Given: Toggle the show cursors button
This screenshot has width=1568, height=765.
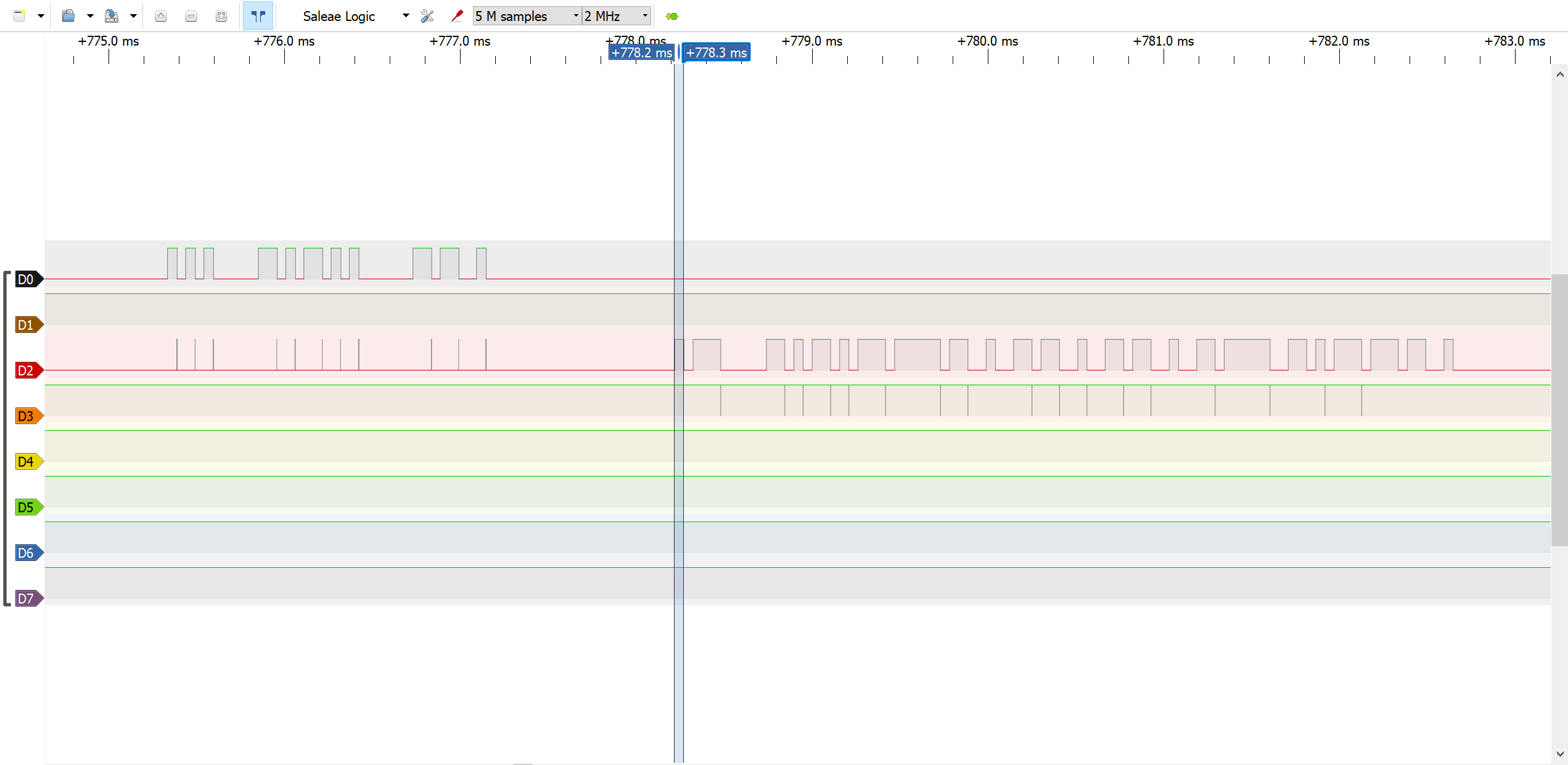Looking at the screenshot, I should pyautogui.click(x=258, y=16).
